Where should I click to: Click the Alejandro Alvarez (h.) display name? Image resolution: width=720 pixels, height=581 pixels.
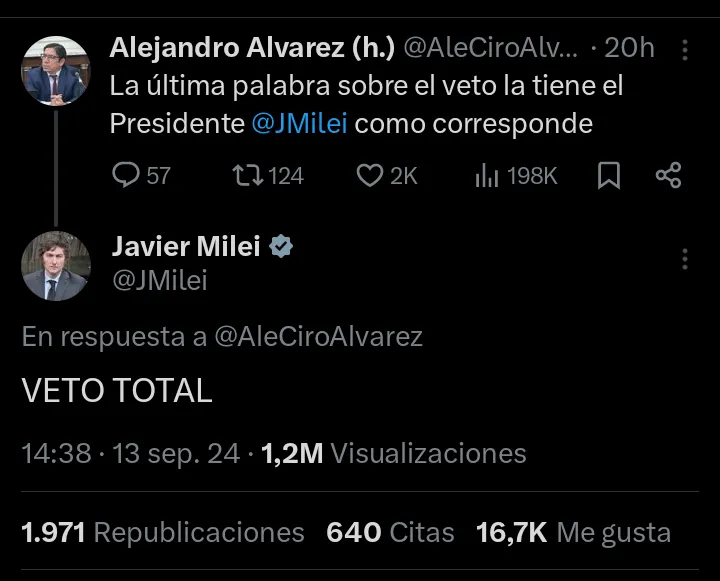pos(253,47)
